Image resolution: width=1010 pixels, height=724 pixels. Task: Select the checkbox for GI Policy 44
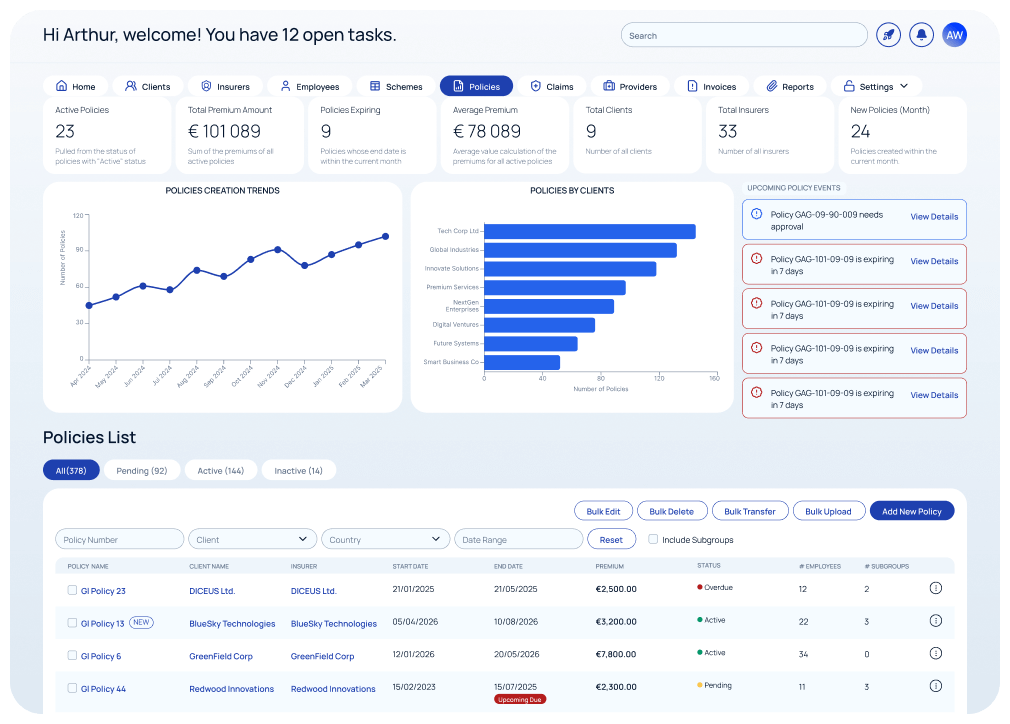pyautogui.click(x=71, y=689)
